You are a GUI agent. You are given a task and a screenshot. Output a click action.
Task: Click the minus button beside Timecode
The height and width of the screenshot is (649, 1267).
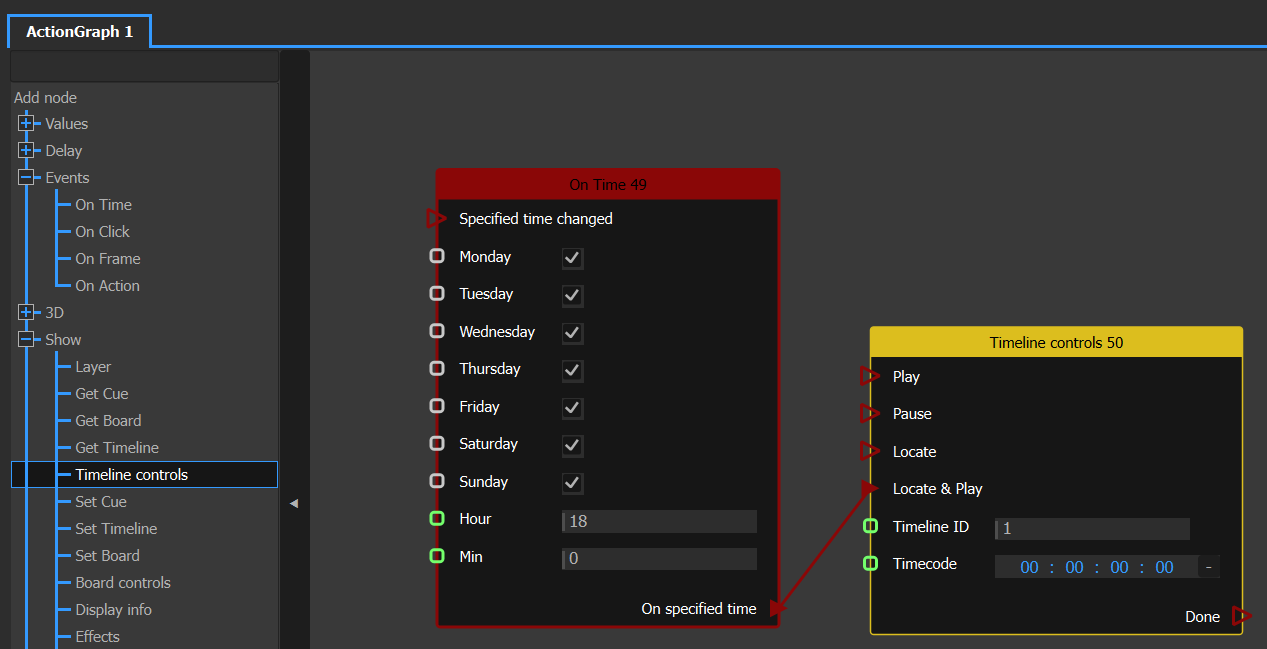click(x=1209, y=567)
